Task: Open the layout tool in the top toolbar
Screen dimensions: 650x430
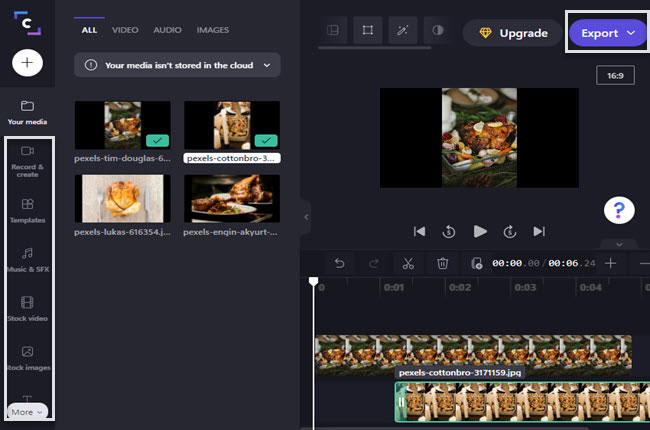Action: pyautogui.click(x=333, y=30)
